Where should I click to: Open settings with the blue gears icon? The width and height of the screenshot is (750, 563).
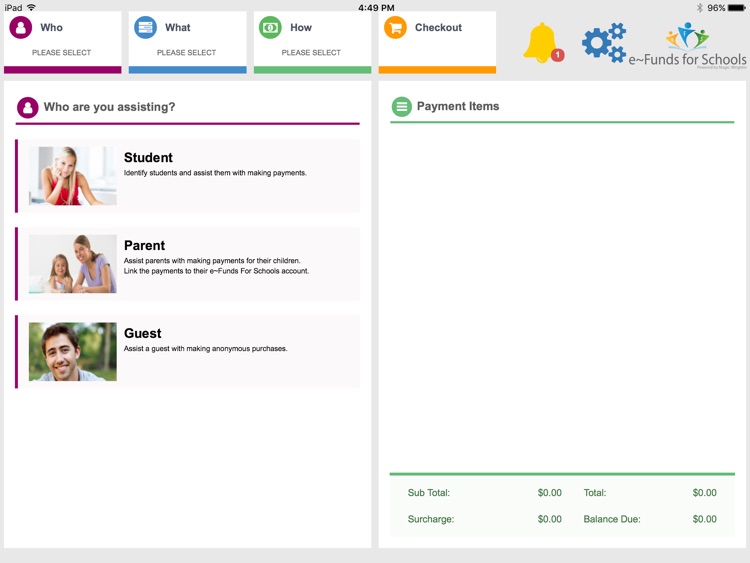tap(604, 43)
